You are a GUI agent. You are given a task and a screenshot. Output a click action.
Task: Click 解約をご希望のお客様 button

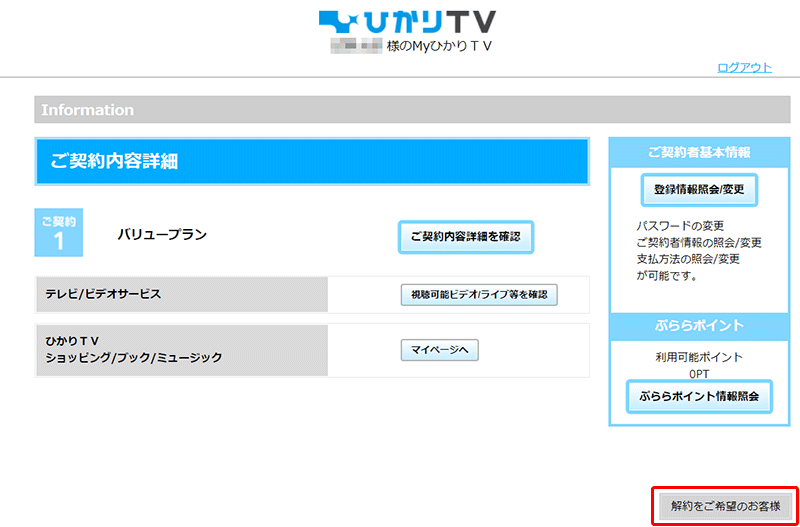click(726, 507)
